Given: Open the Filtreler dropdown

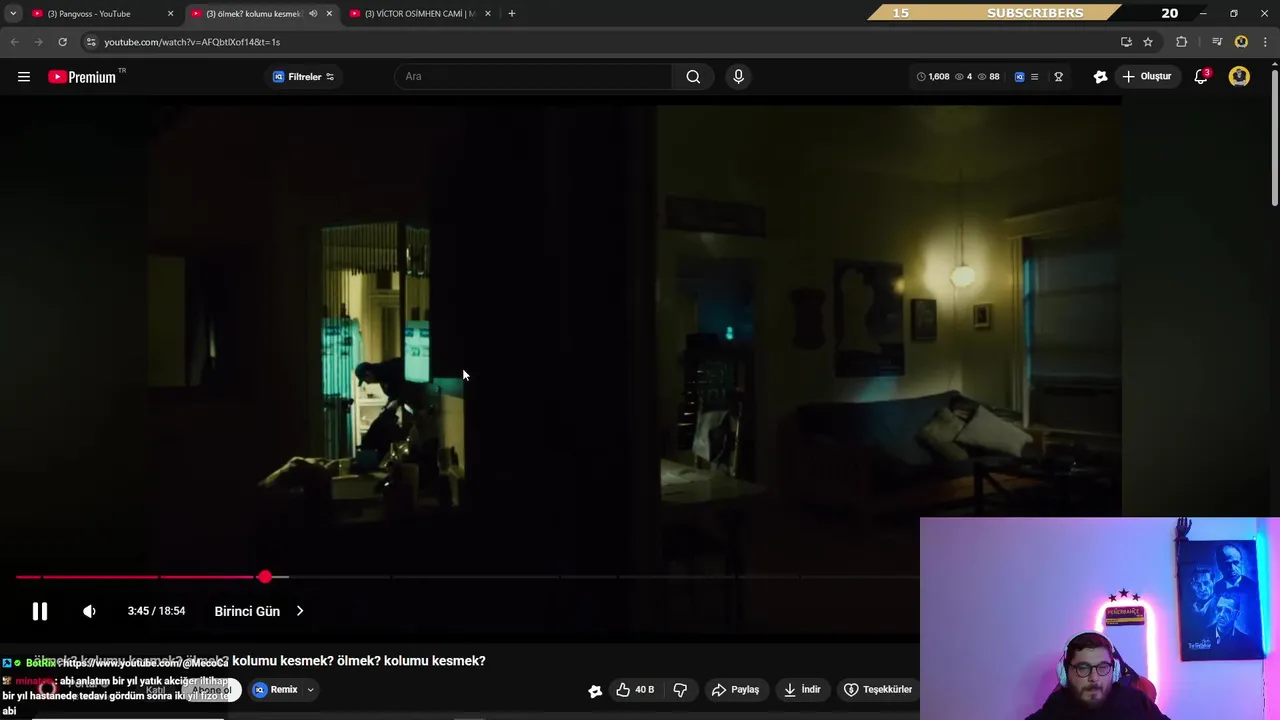Looking at the screenshot, I should coord(304,77).
